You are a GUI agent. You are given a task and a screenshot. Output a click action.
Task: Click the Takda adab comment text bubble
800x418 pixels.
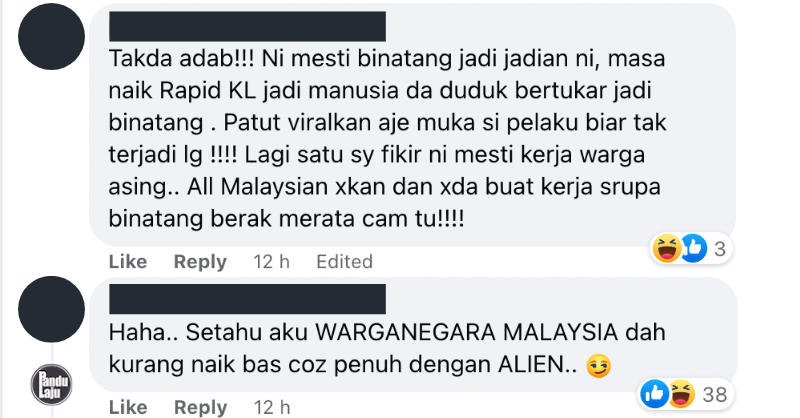coord(412,124)
